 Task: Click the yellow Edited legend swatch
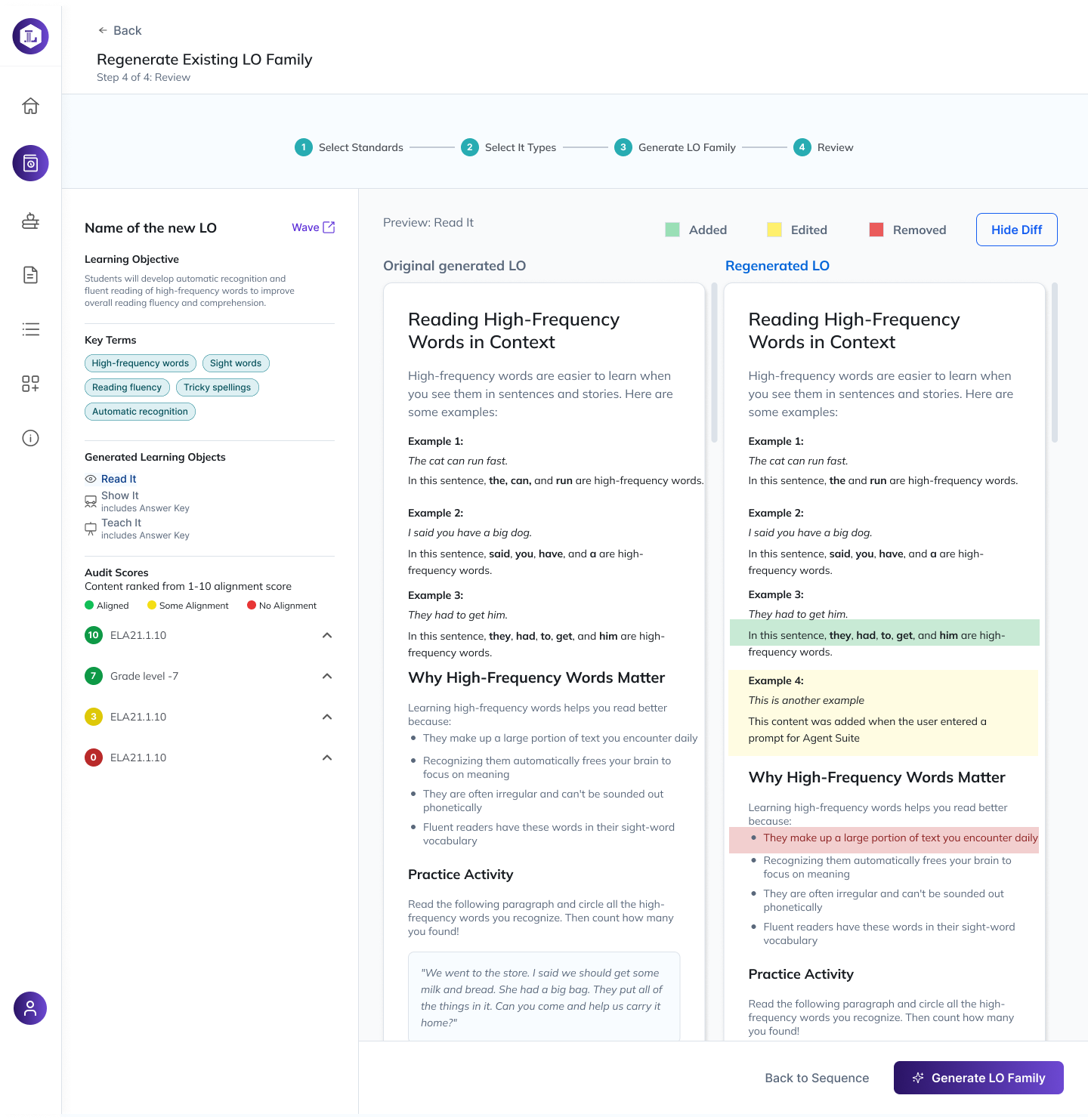774,230
